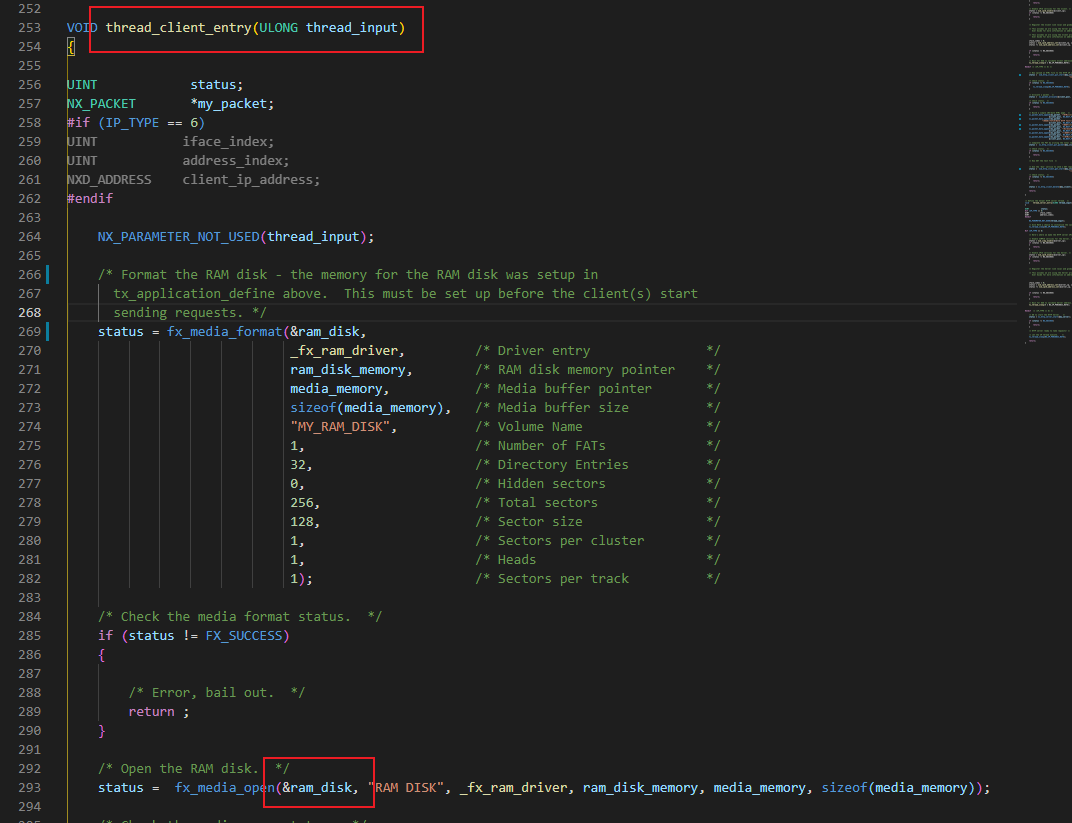Click the 'RAM disk memory pointer' comment
The width and height of the screenshot is (1072, 823).
tap(586, 370)
